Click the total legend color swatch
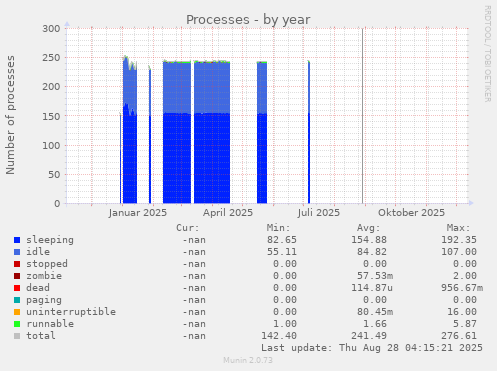The width and height of the screenshot is (497, 371). pyautogui.click(x=17, y=336)
